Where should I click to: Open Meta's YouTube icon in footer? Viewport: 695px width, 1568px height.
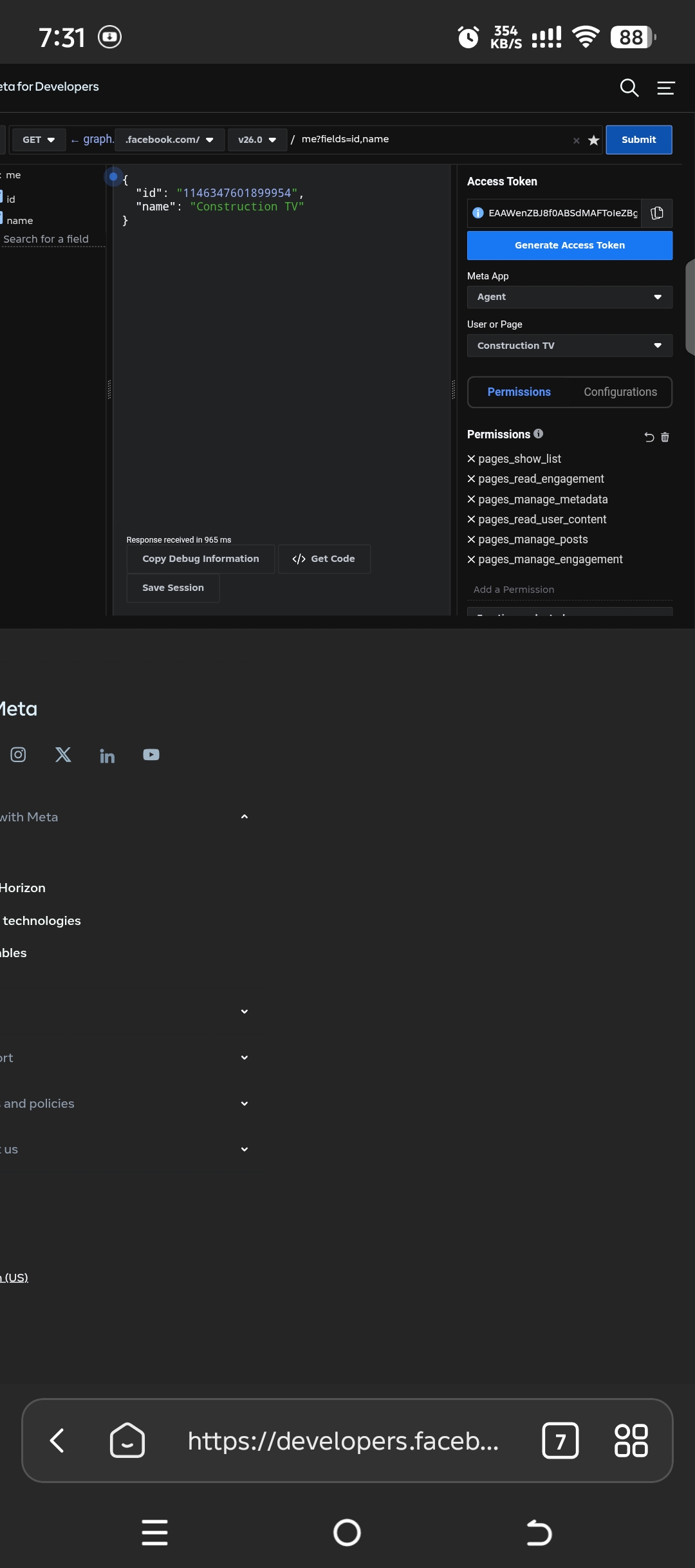pyautogui.click(x=151, y=754)
